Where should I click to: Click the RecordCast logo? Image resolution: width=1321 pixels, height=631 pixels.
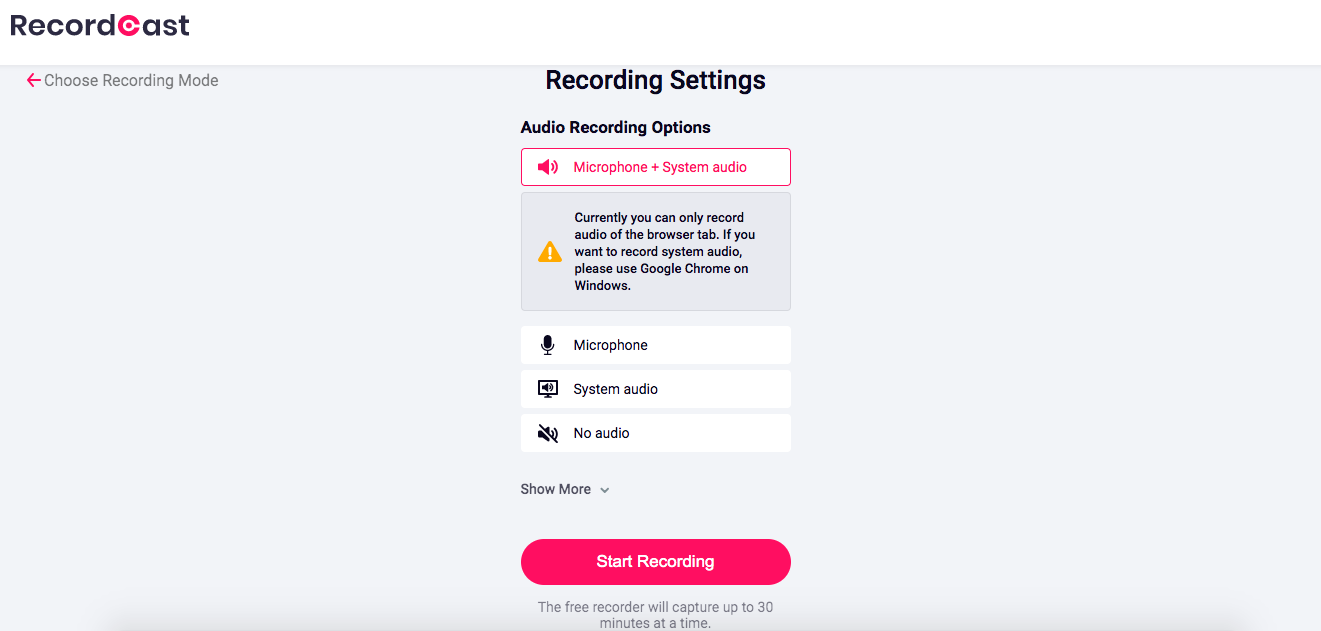point(100,26)
